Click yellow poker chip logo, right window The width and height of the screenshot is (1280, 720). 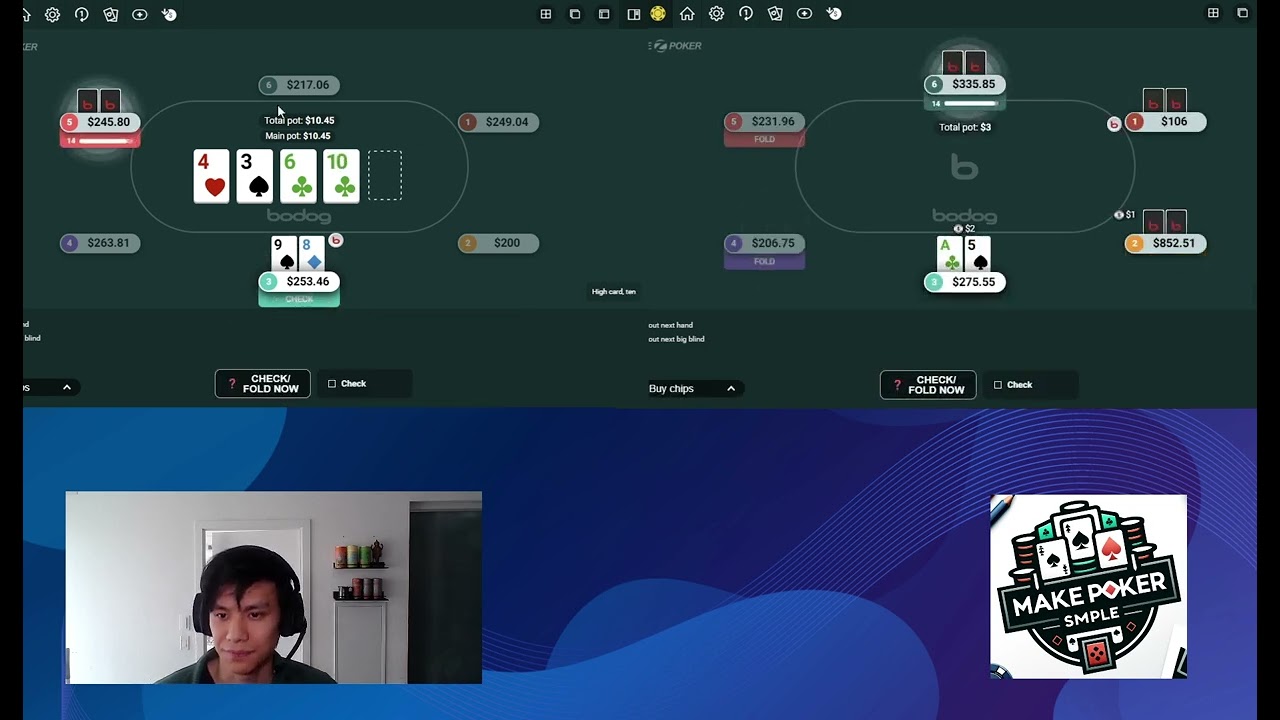click(658, 13)
